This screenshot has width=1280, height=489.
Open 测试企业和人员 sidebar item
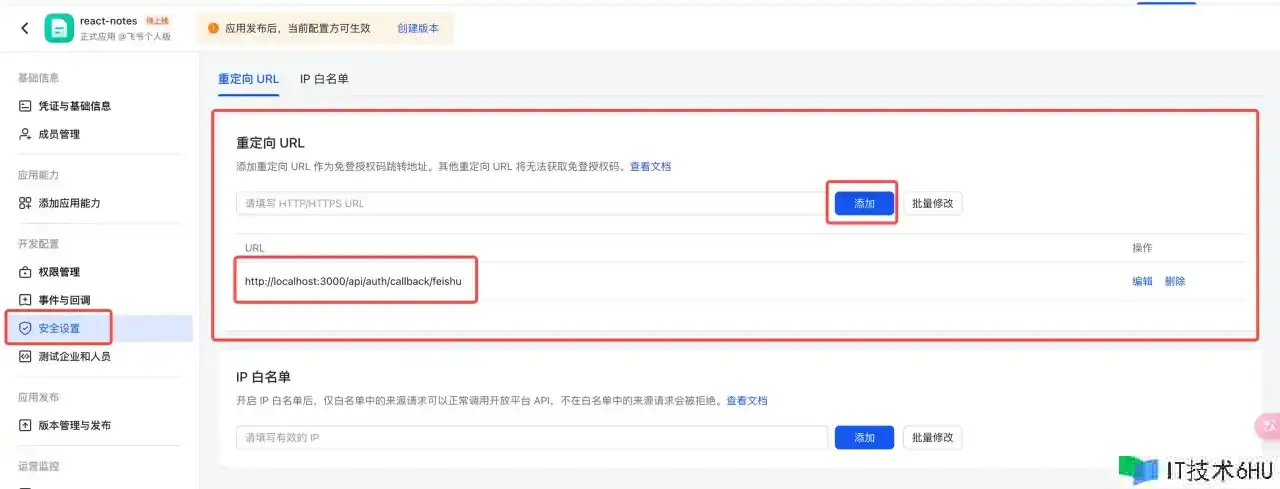coord(74,356)
